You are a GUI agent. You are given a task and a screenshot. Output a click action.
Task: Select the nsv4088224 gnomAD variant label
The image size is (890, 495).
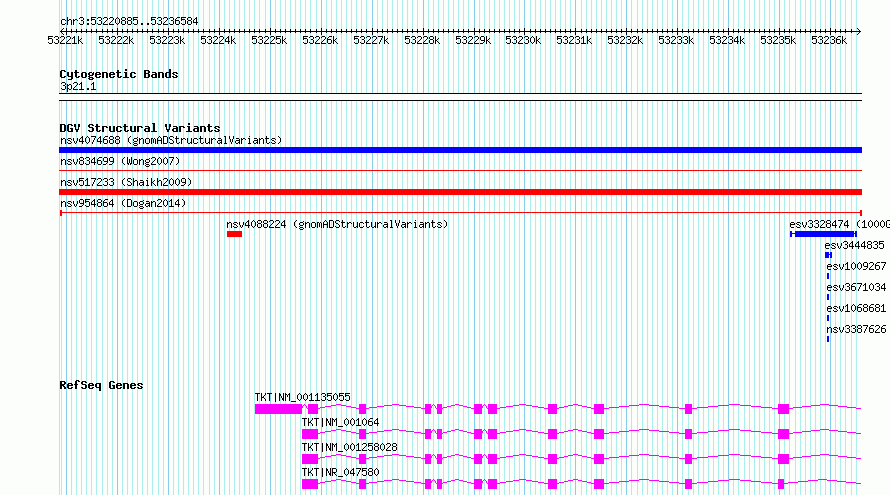(x=337, y=224)
